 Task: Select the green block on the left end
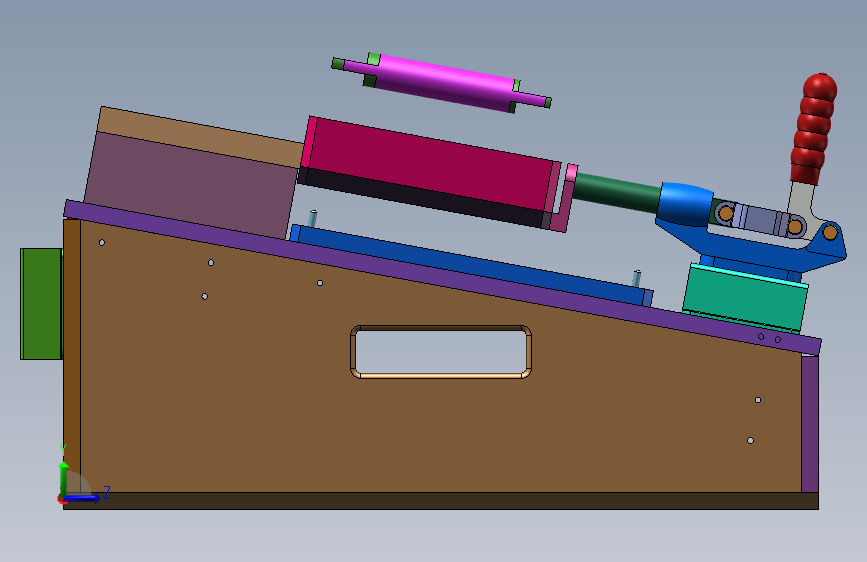pos(41,304)
